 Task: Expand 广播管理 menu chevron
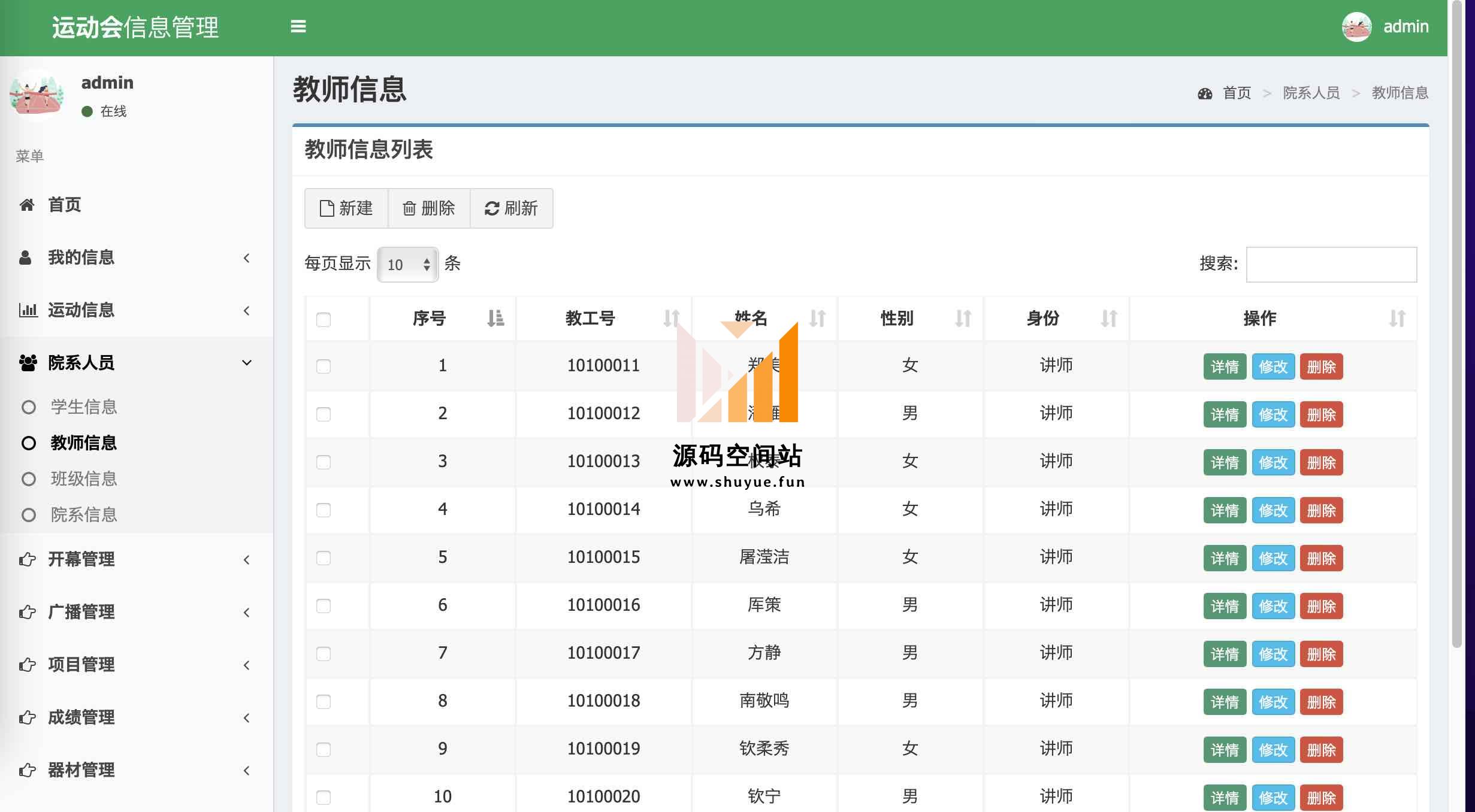[246, 612]
